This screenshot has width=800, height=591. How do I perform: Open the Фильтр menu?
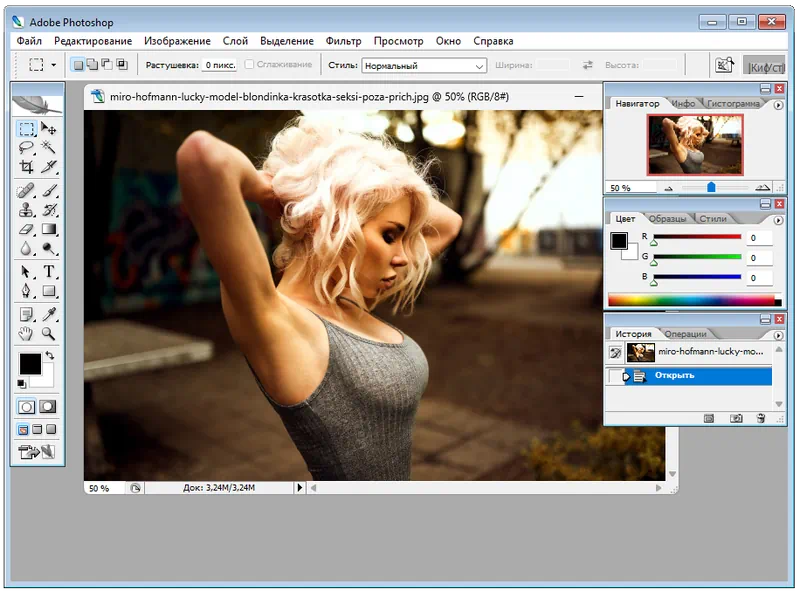[x=343, y=41]
